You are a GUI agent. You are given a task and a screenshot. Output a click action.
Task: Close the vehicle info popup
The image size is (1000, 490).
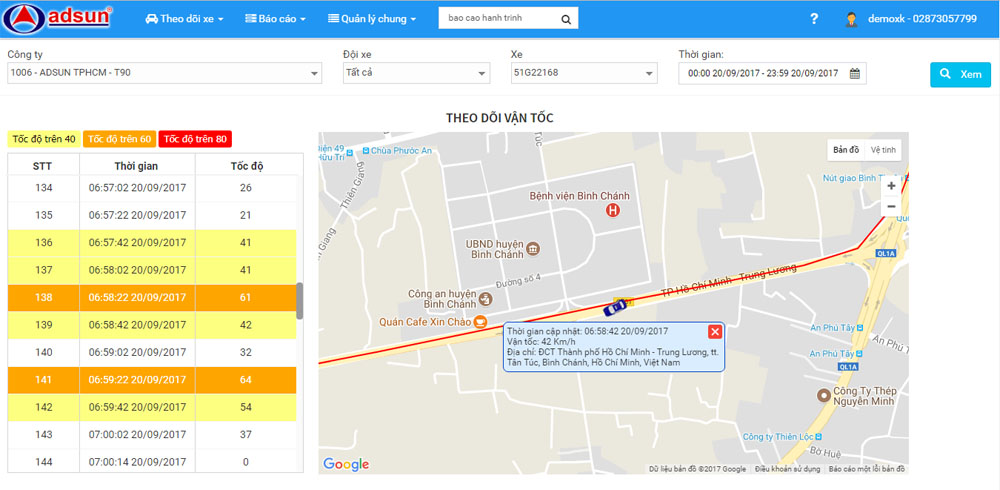point(715,332)
